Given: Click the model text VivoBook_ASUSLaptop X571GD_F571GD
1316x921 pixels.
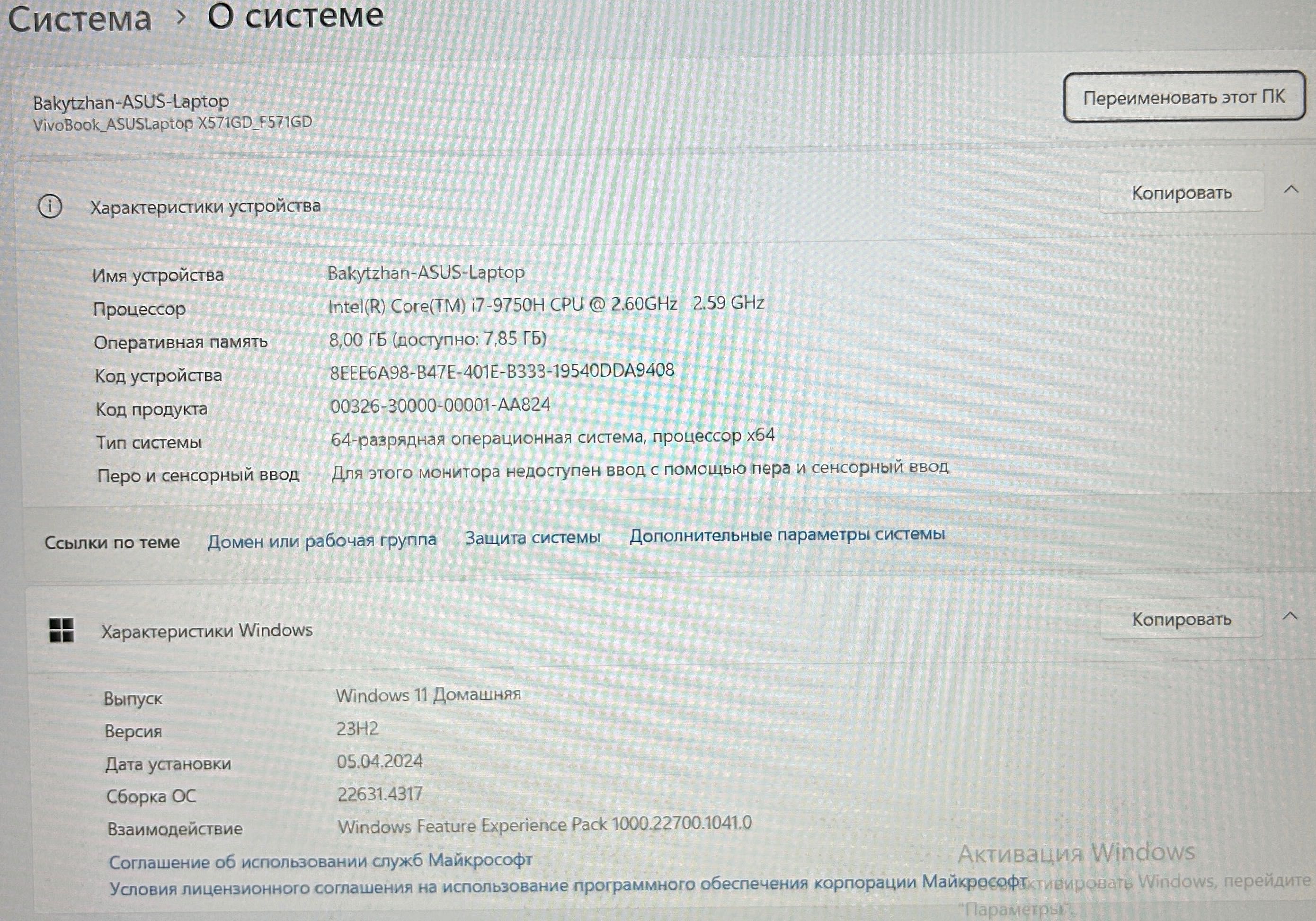Looking at the screenshot, I should (x=172, y=123).
